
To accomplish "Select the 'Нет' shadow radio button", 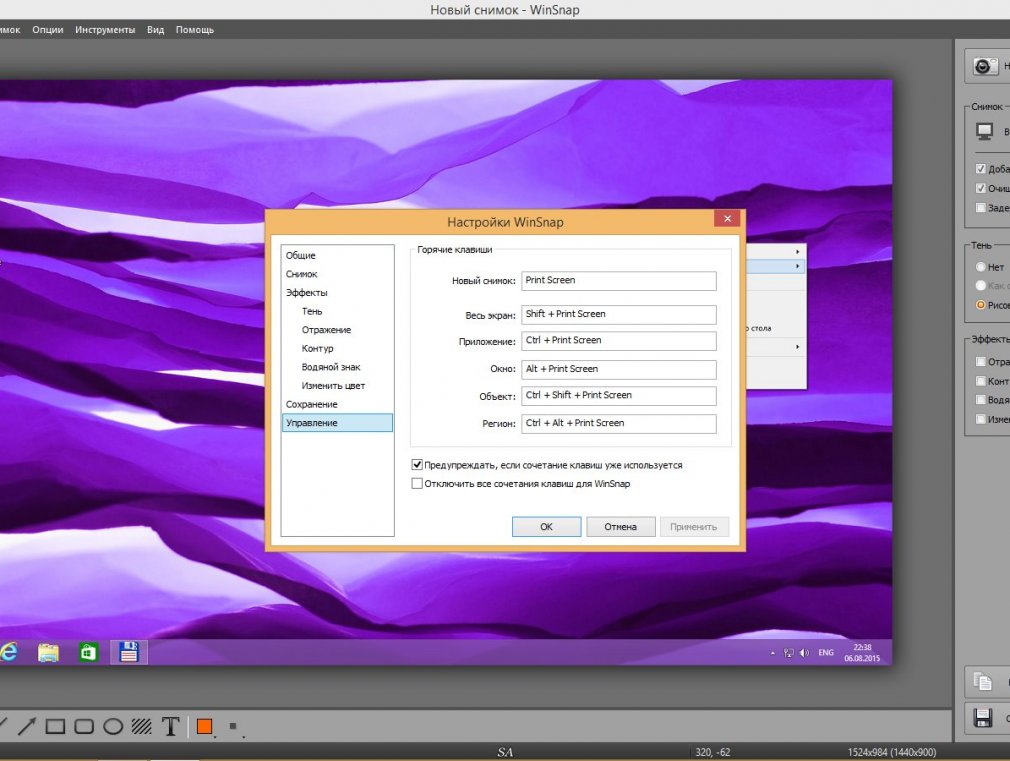I will click(x=980, y=267).
